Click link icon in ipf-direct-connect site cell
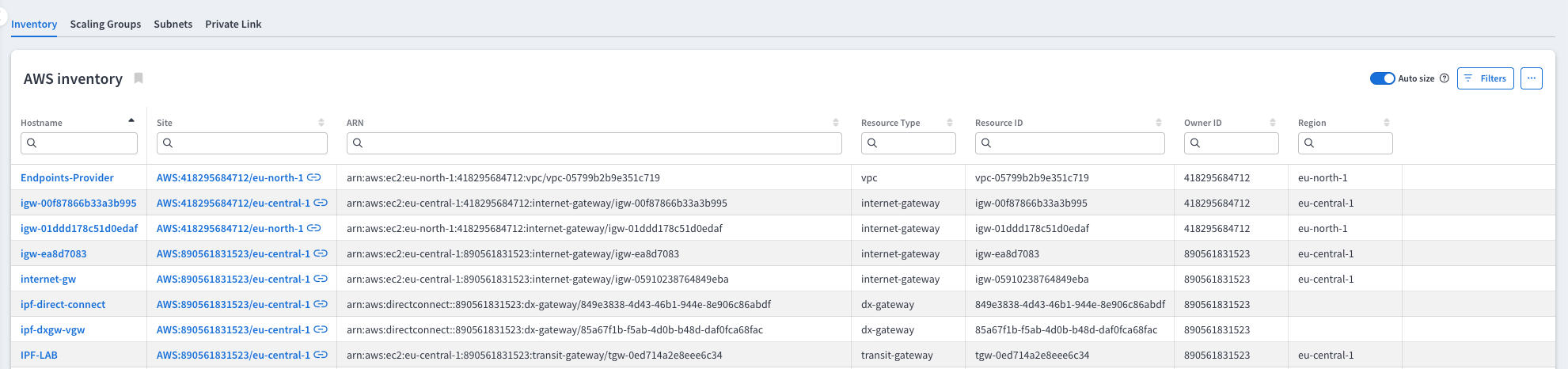1568x369 pixels. coord(321,304)
